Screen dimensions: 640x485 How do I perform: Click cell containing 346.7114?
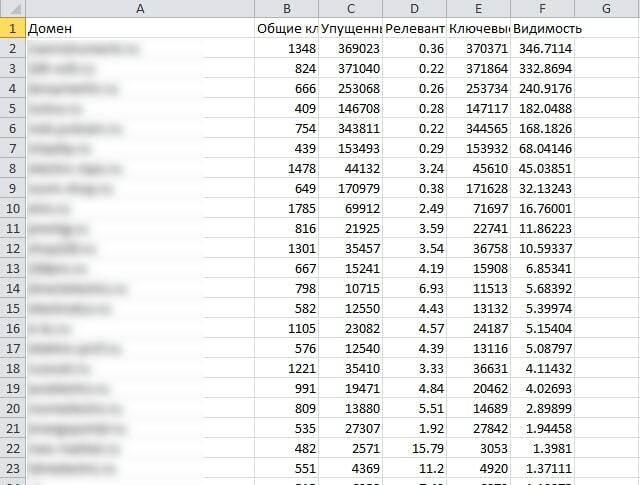pyautogui.click(x=543, y=48)
